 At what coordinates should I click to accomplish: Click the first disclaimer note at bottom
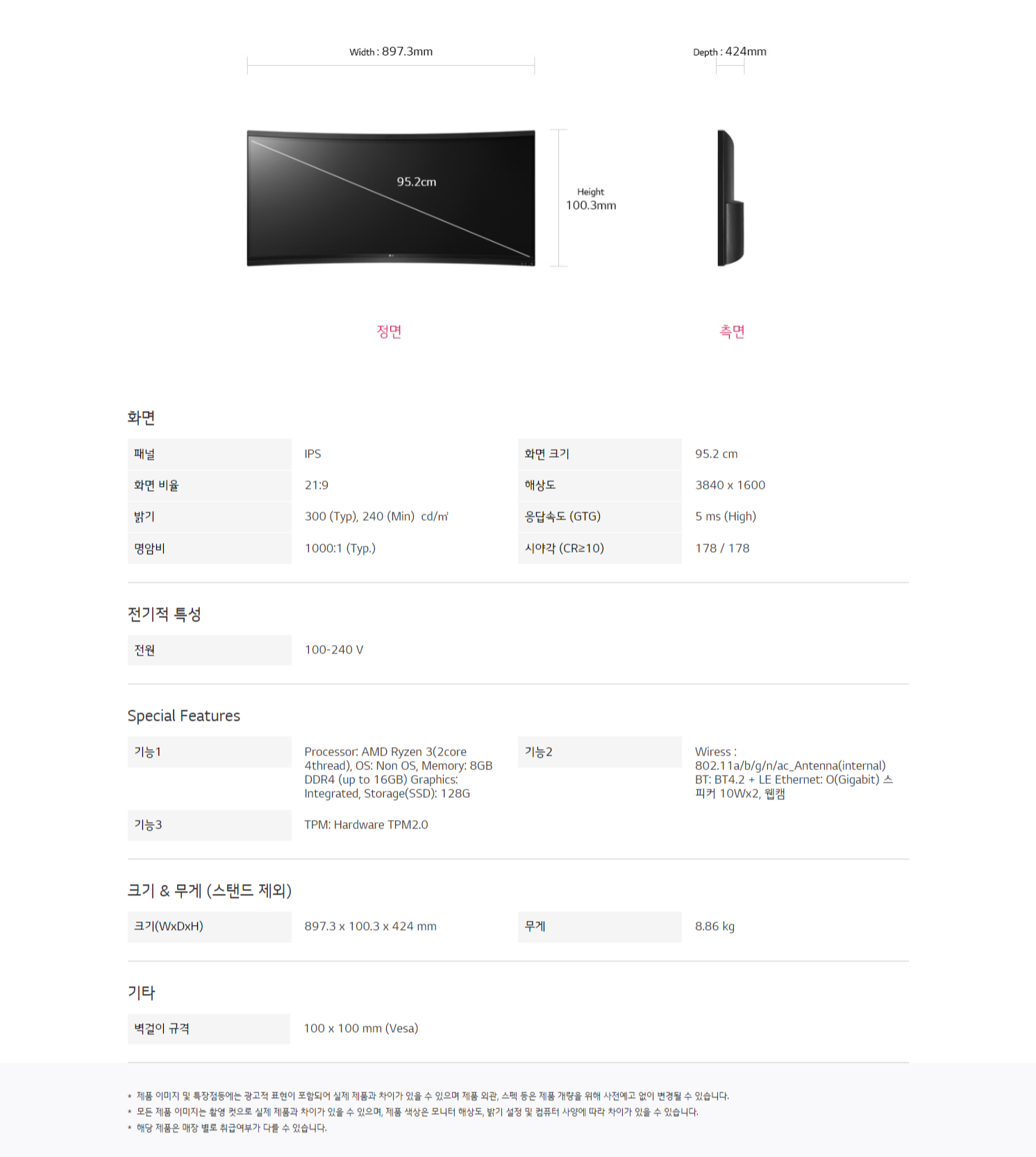pyautogui.click(x=428, y=1096)
